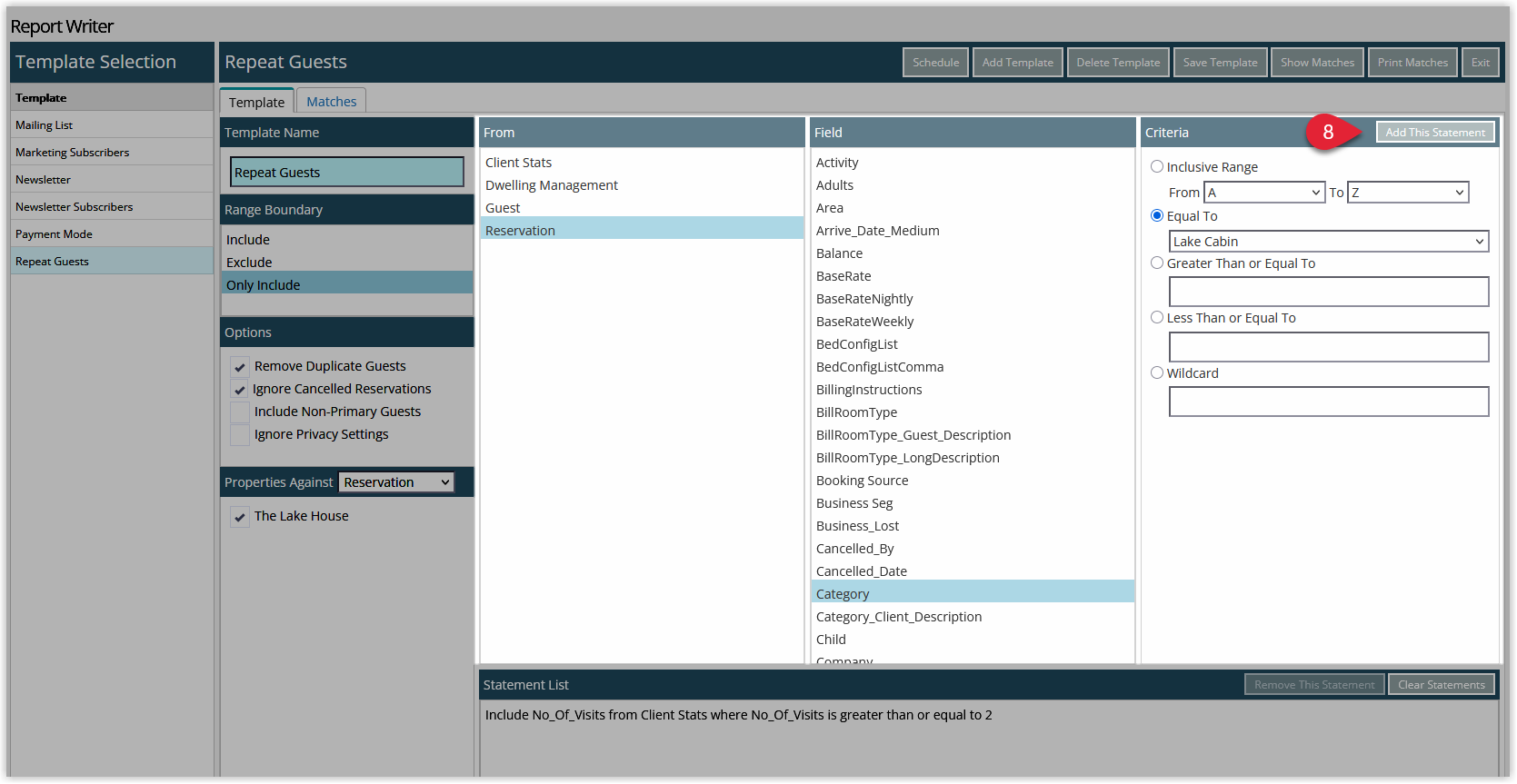This screenshot has height=784, width=1517.
Task: Click the Greater Than or Equal To input
Action: pos(1329,292)
